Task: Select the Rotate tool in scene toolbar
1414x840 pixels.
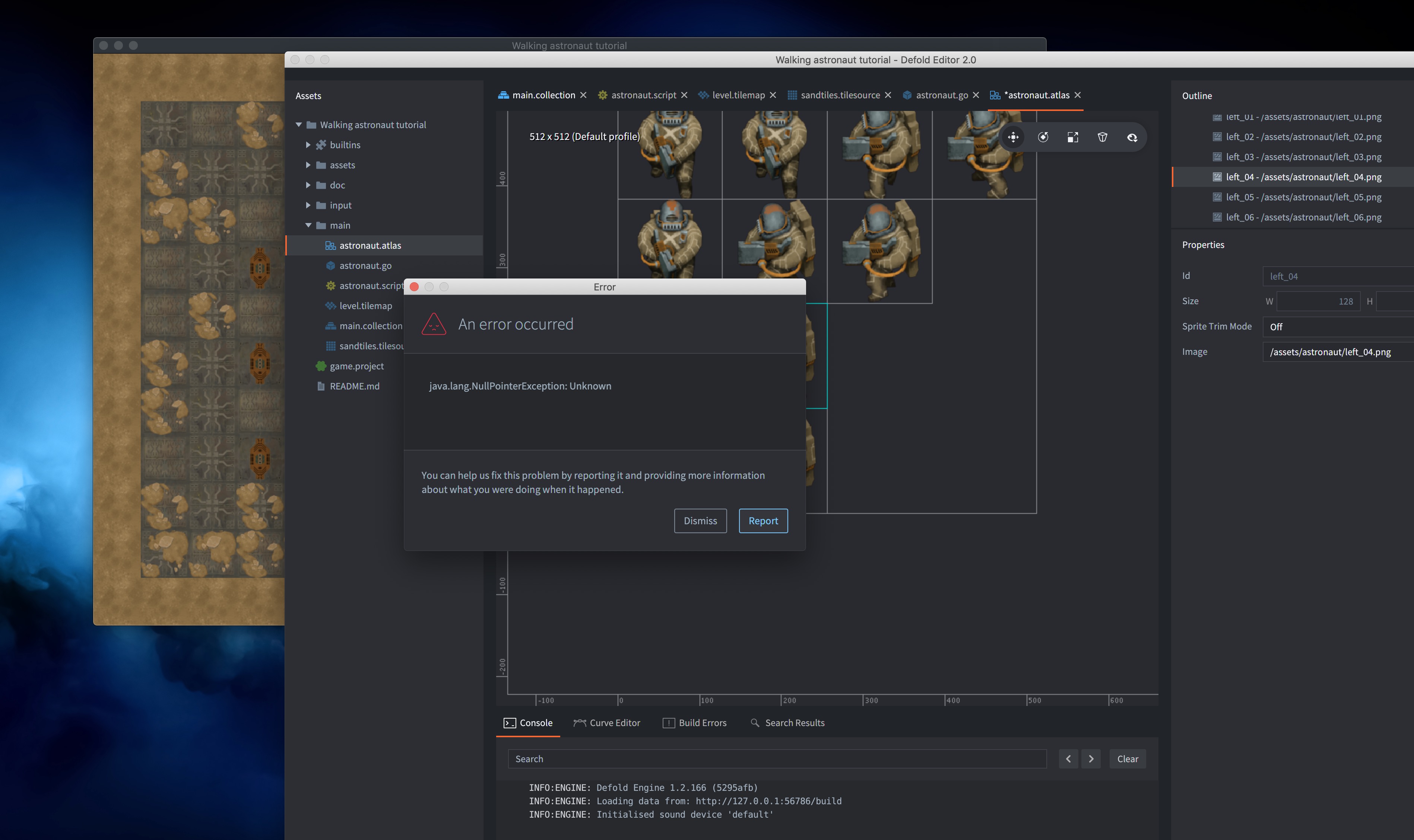Action: point(1043,137)
